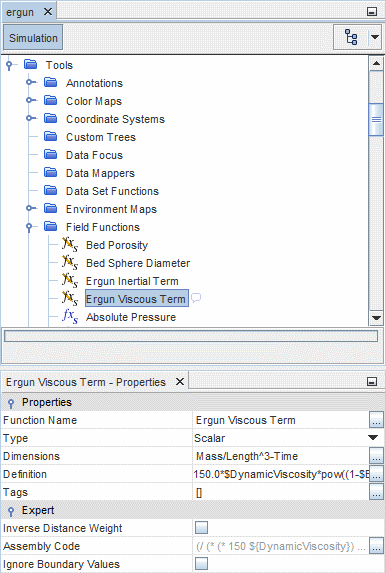Select the Ergun Viscous Term - Properties tab
This screenshot has width=386, height=573.
coord(86,382)
